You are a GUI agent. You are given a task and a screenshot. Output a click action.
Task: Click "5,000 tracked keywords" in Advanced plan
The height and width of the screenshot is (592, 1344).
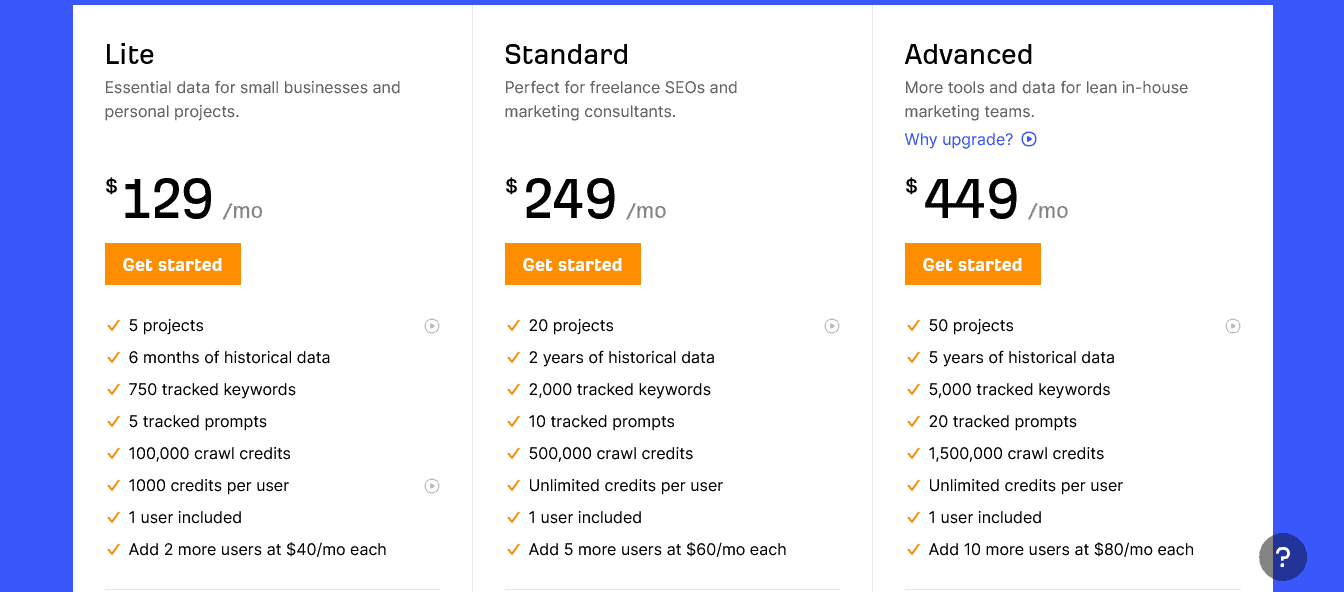tap(1017, 389)
